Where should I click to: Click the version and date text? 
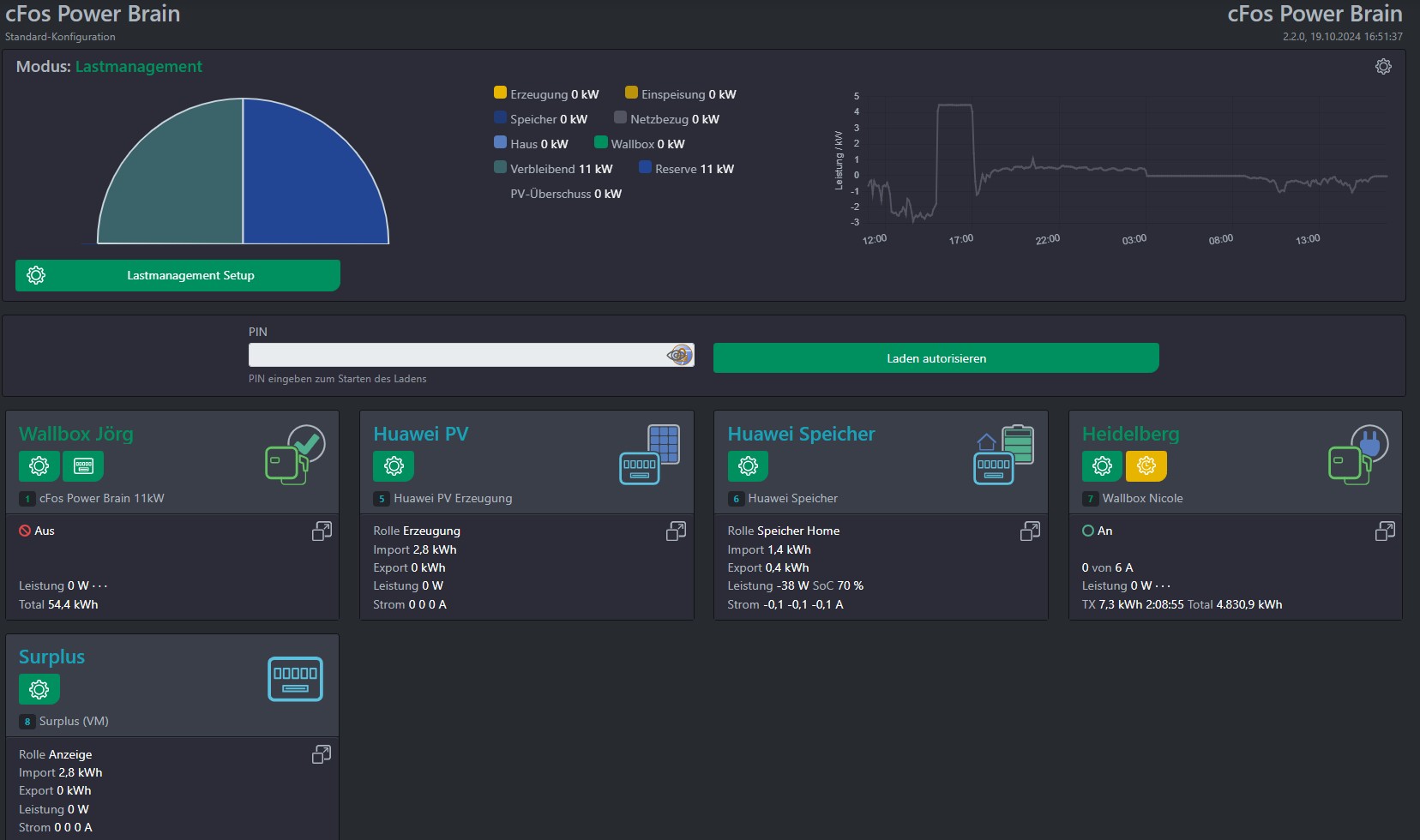tap(1343, 37)
